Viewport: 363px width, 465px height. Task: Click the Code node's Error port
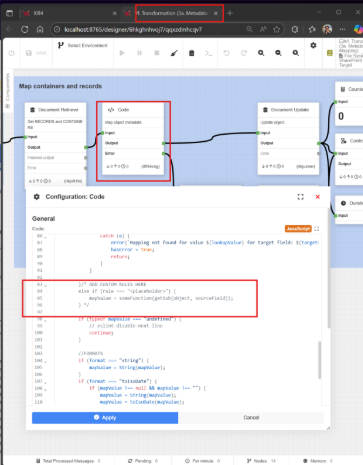pos(164,154)
